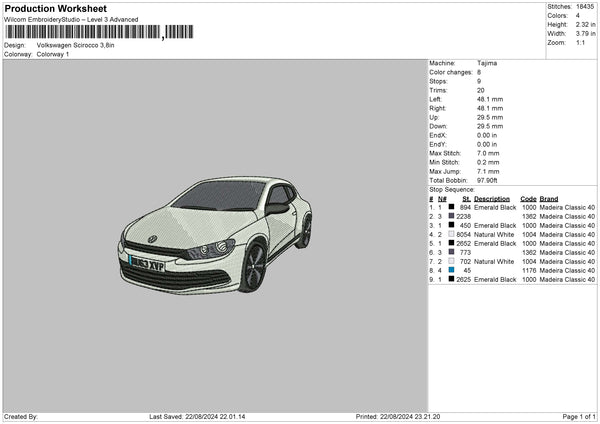Click the Color changes value 8

[479, 72]
